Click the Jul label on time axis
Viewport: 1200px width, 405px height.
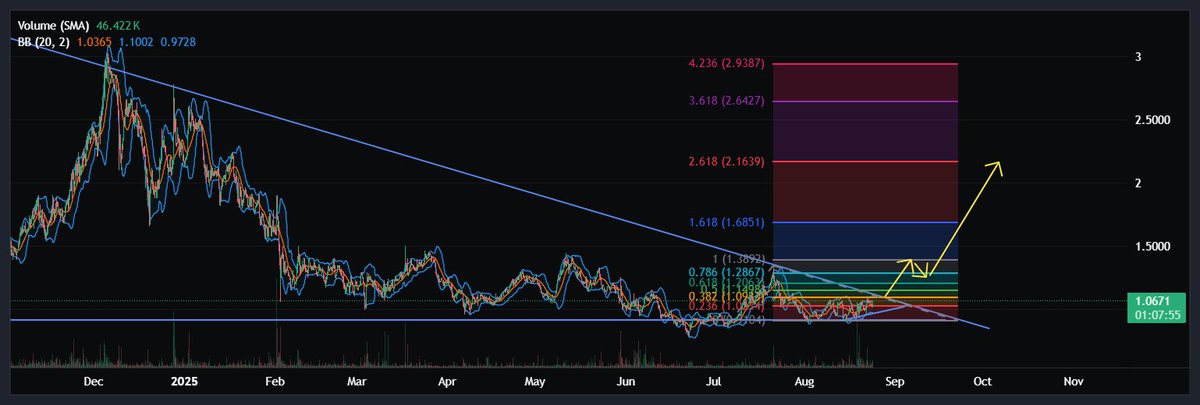[x=714, y=381]
